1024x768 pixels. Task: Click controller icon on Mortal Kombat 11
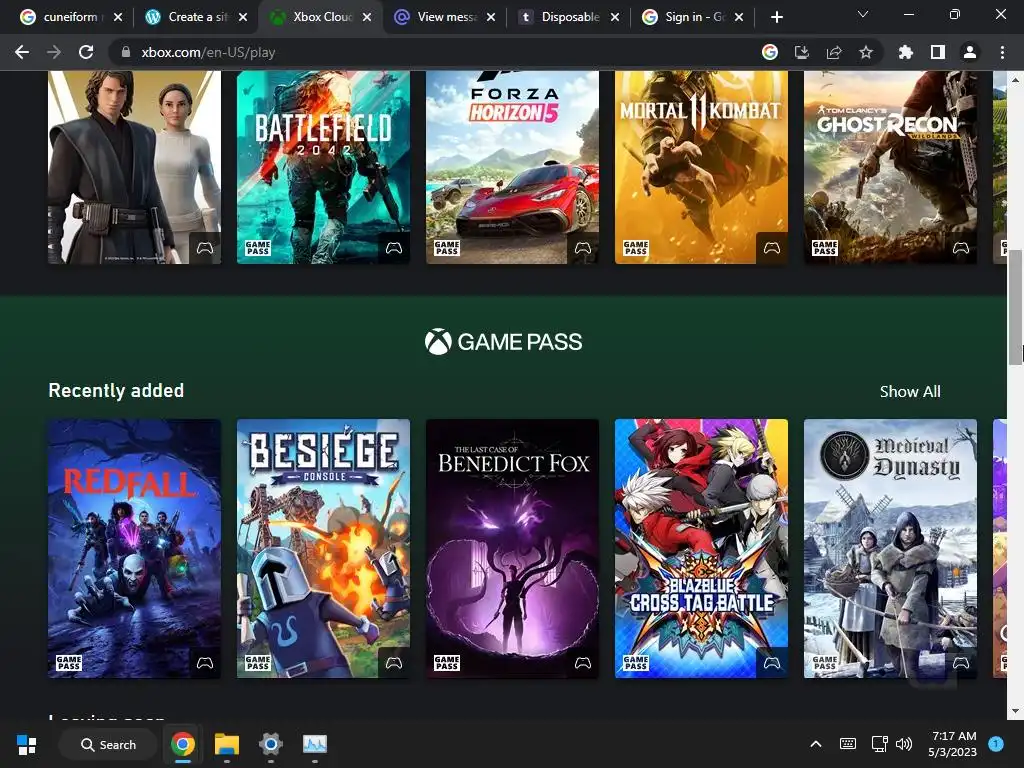point(772,248)
